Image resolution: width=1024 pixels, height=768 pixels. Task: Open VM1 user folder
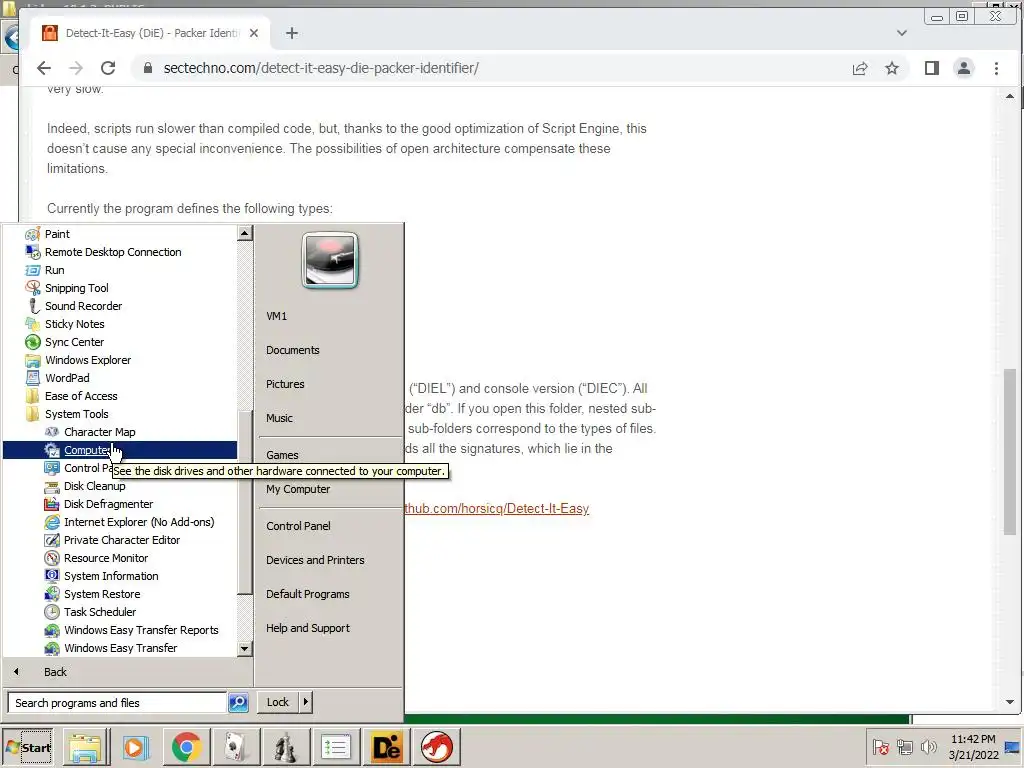(276, 316)
